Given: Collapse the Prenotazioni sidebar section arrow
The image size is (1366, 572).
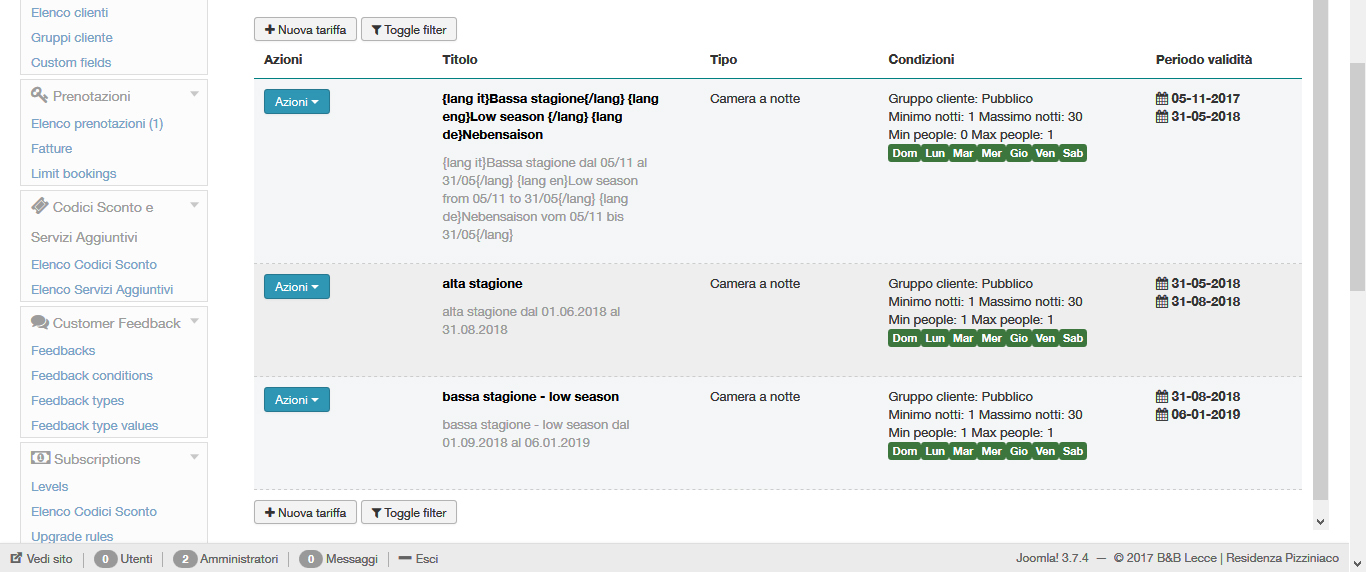Looking at the screenshot, I should 194,95.
